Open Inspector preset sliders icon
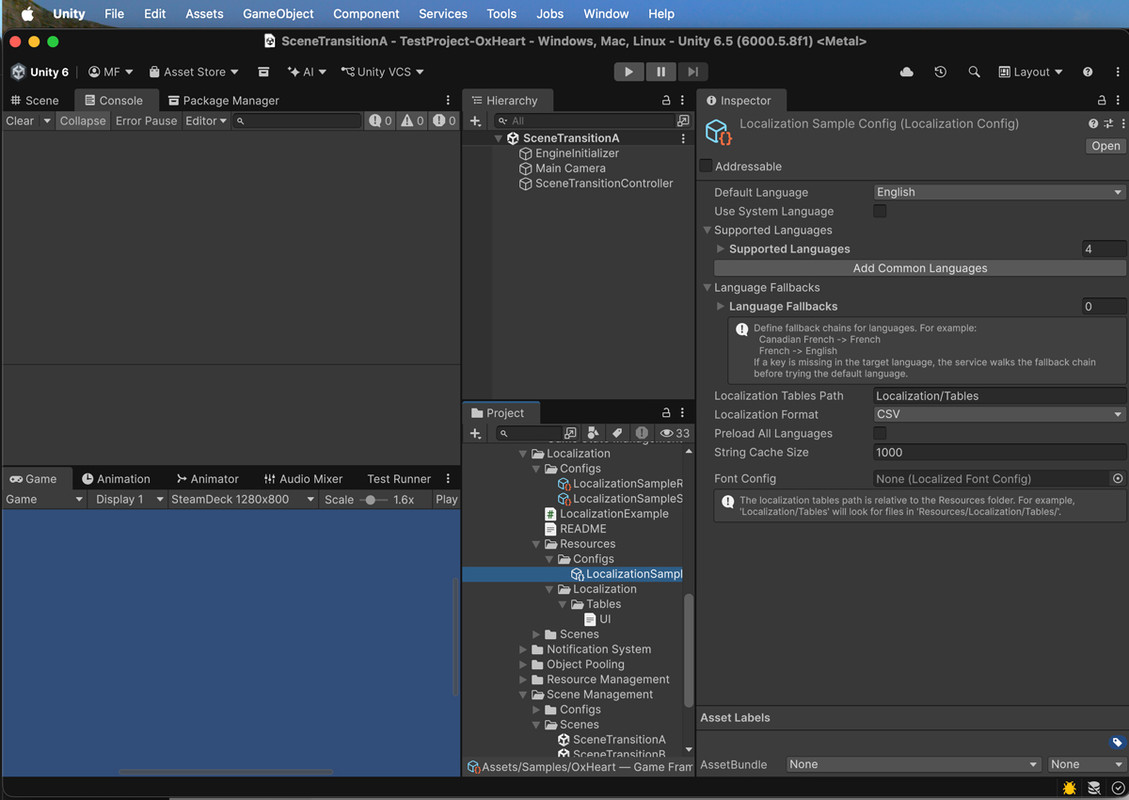The width and height of the screenshot is (1129, 800). pyautogui.click(x=1108, y=124)
